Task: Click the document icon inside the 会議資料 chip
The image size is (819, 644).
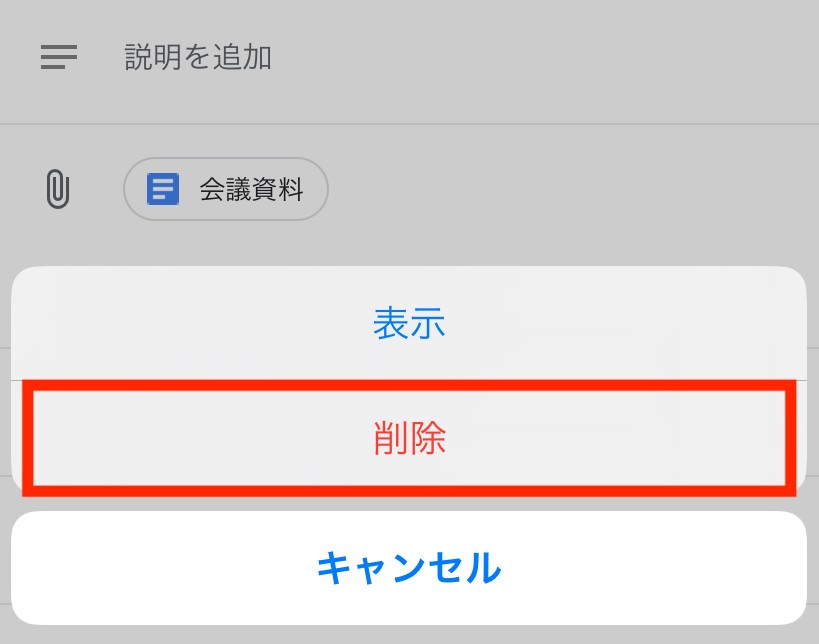Action: pyautogui.click(x=163, y=189)
